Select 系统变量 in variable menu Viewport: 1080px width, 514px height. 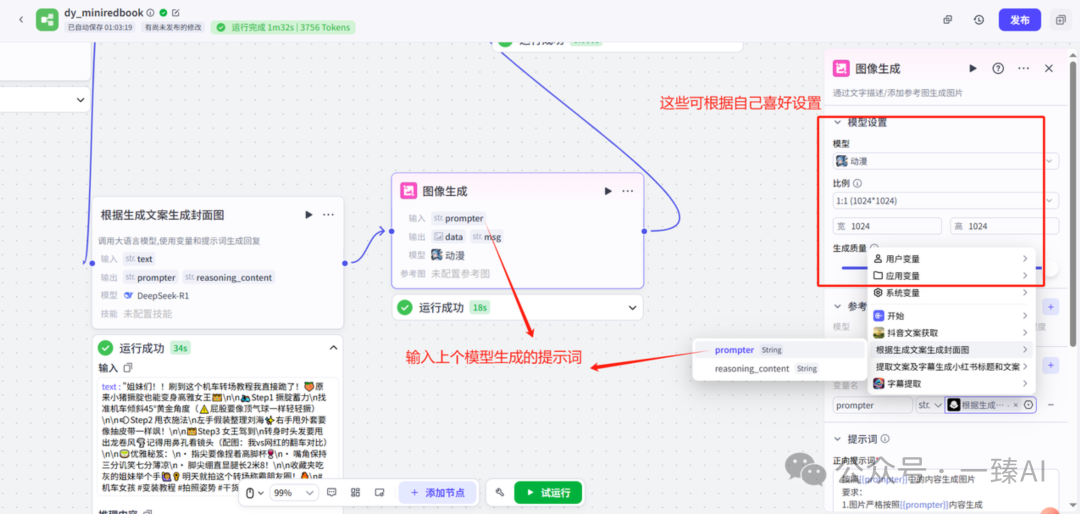[951, 293]
